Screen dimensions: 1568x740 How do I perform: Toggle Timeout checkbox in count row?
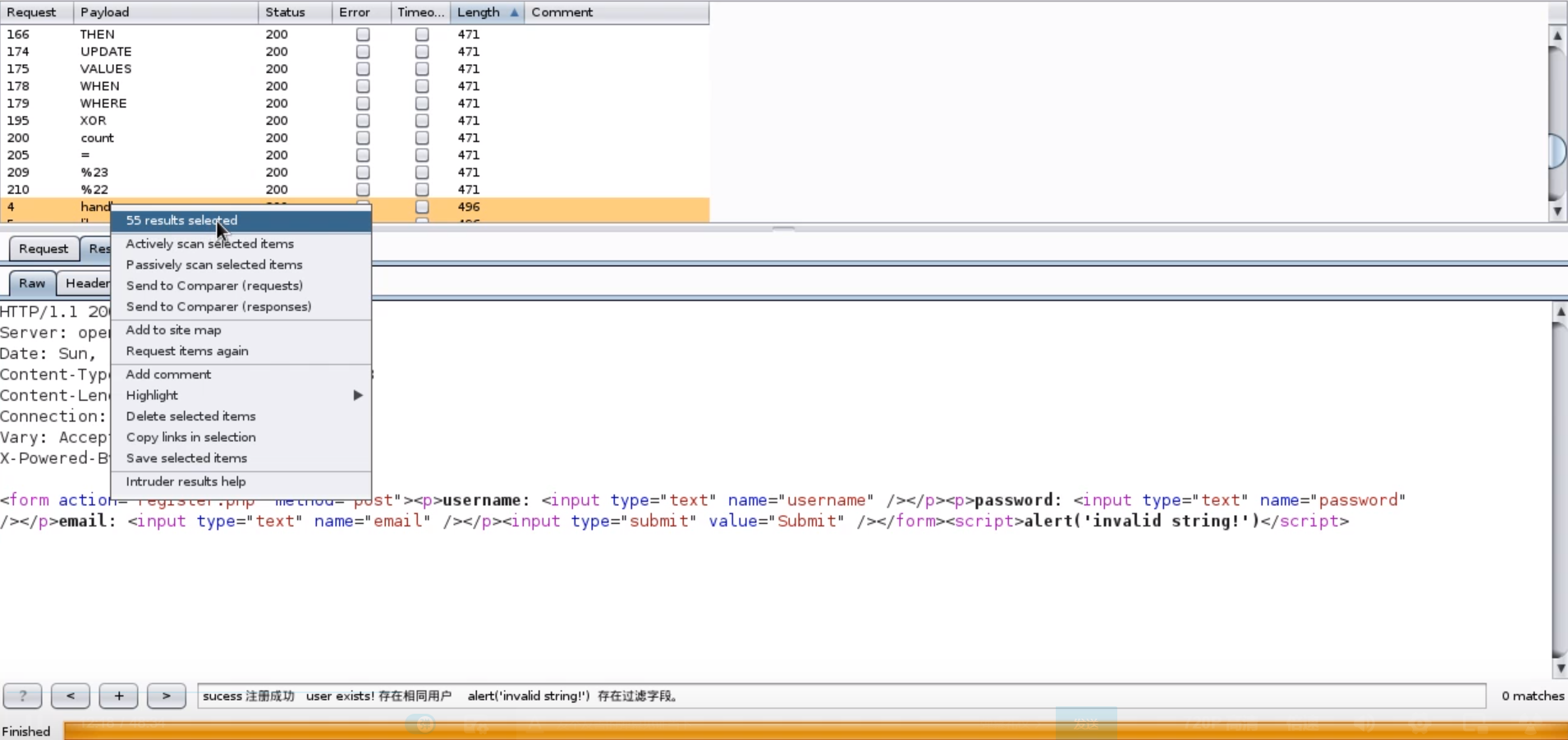pos(422,138)
